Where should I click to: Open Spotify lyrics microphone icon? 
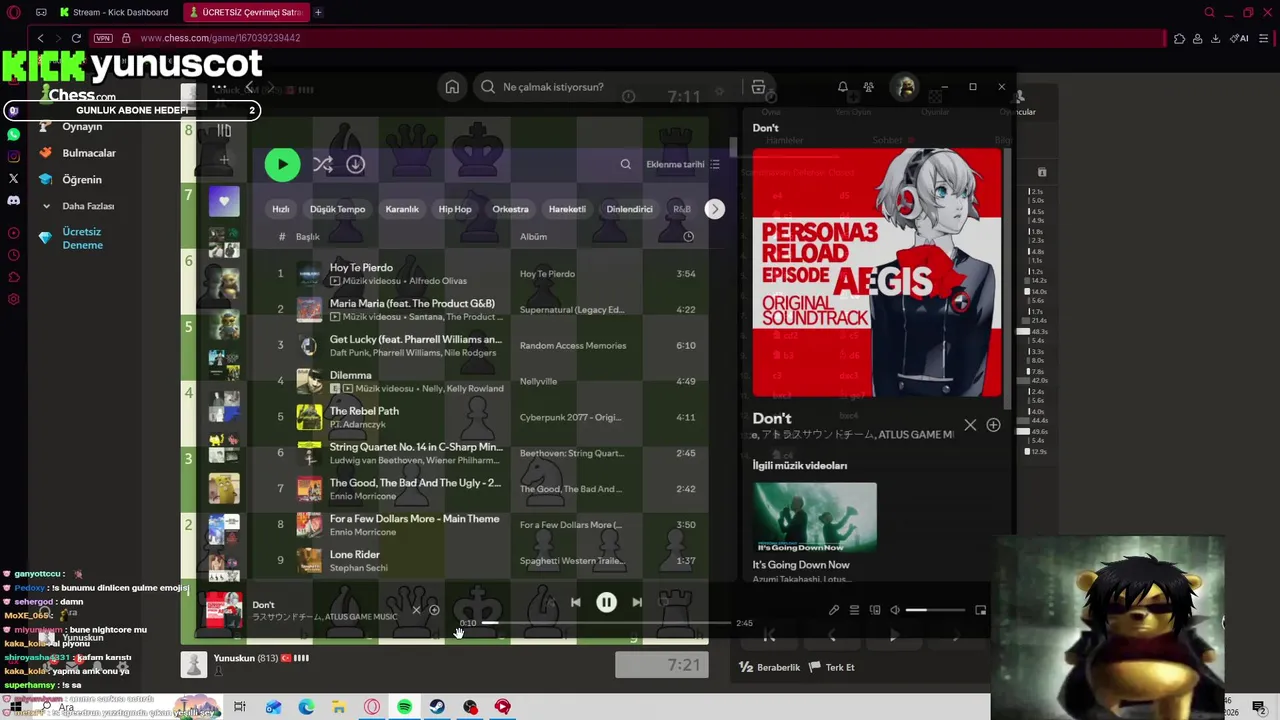coord(834,610)
